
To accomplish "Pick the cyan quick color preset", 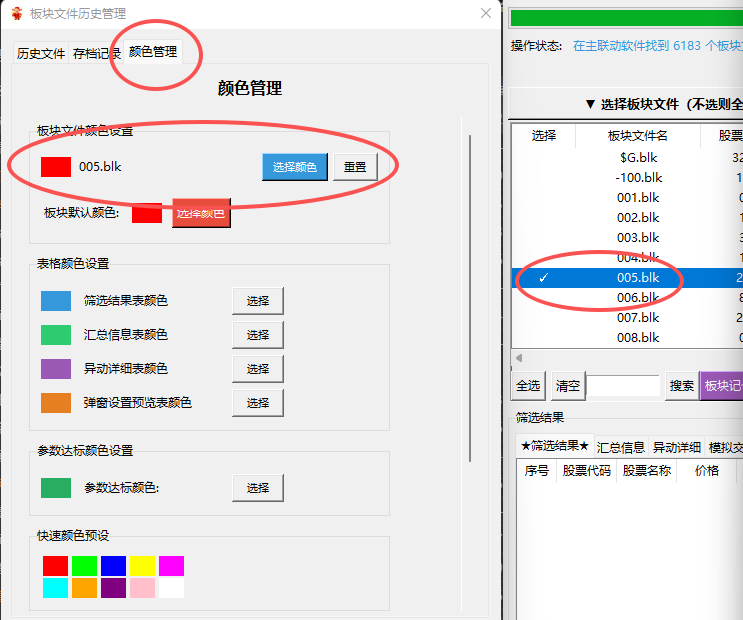I will pyautogui.click(x=55, y=588).
